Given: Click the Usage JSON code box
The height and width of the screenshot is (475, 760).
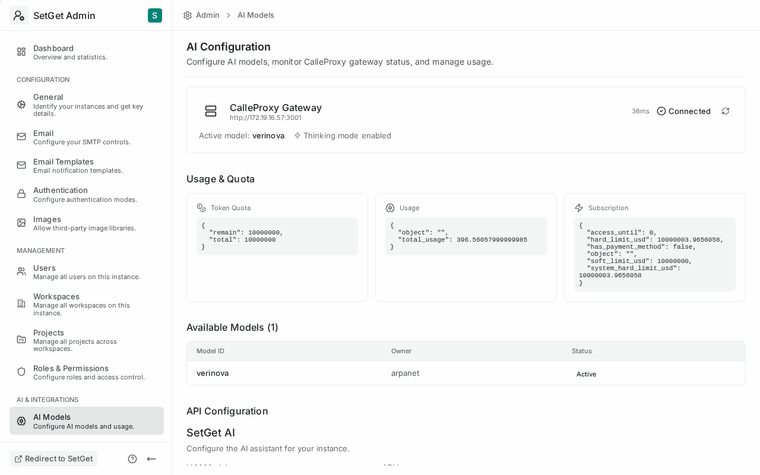Looking at the screenshot, I should 466,237.
